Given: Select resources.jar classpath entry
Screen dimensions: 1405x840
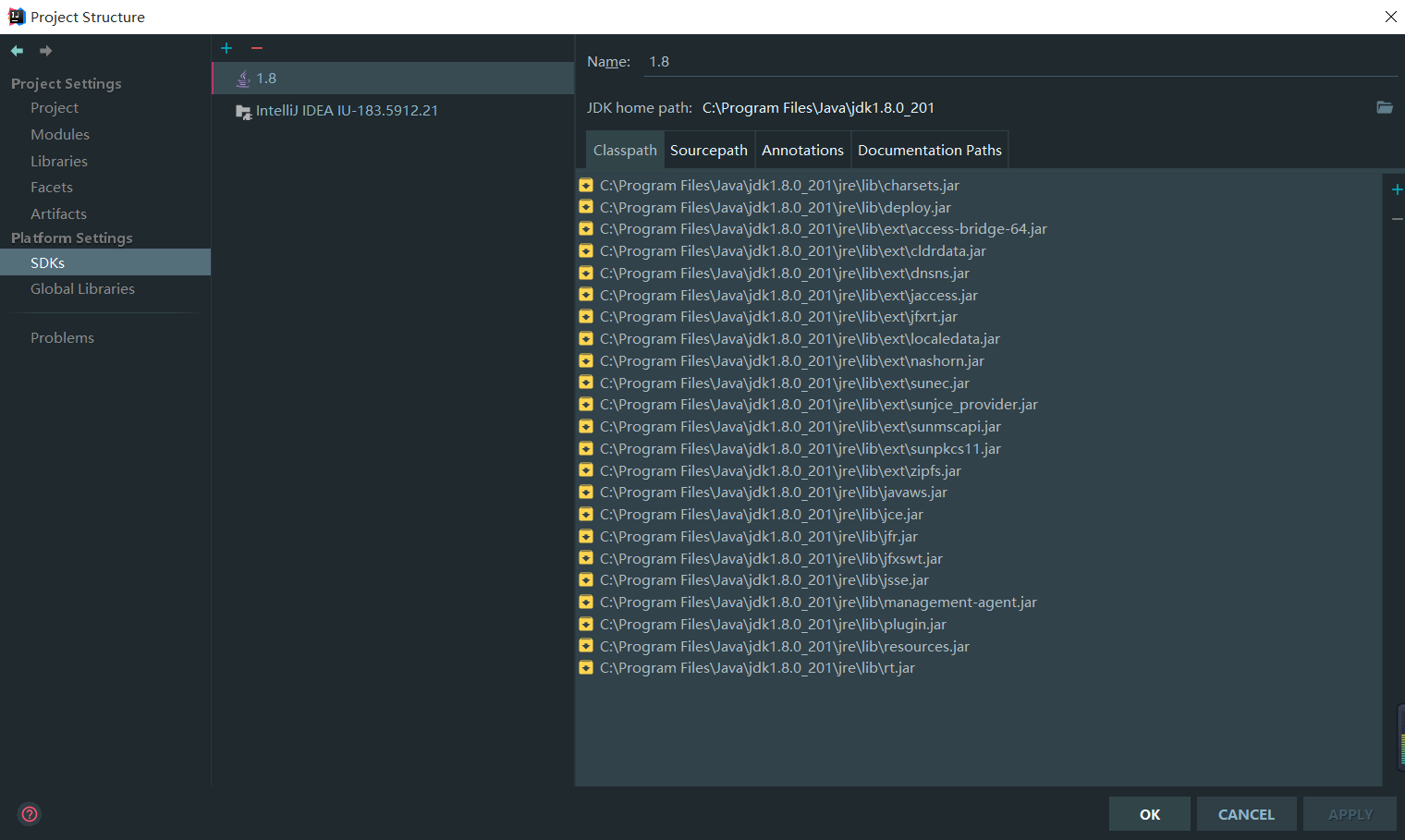Looking at the screenshot, I should (x=784, y=646).
